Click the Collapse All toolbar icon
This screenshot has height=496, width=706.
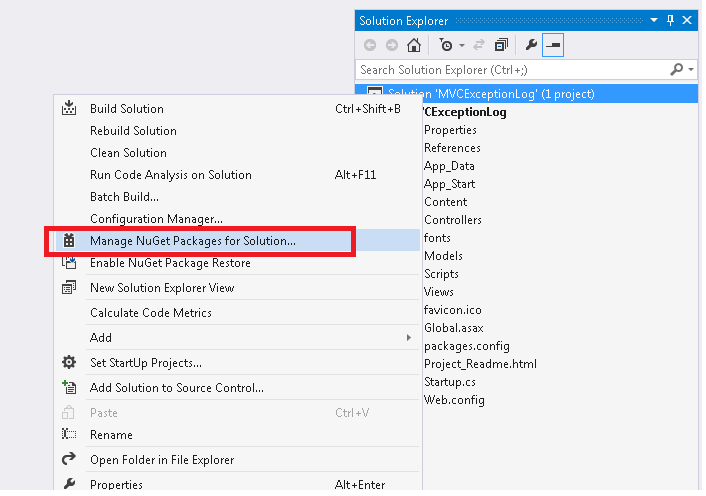(x=501, y=45)
